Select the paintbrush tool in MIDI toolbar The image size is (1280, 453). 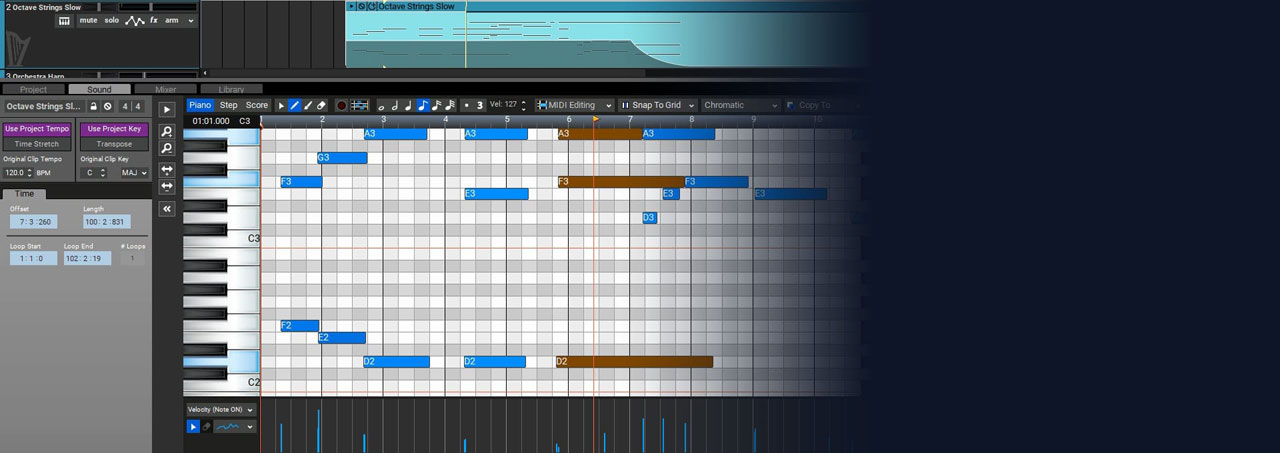[308, 105]
